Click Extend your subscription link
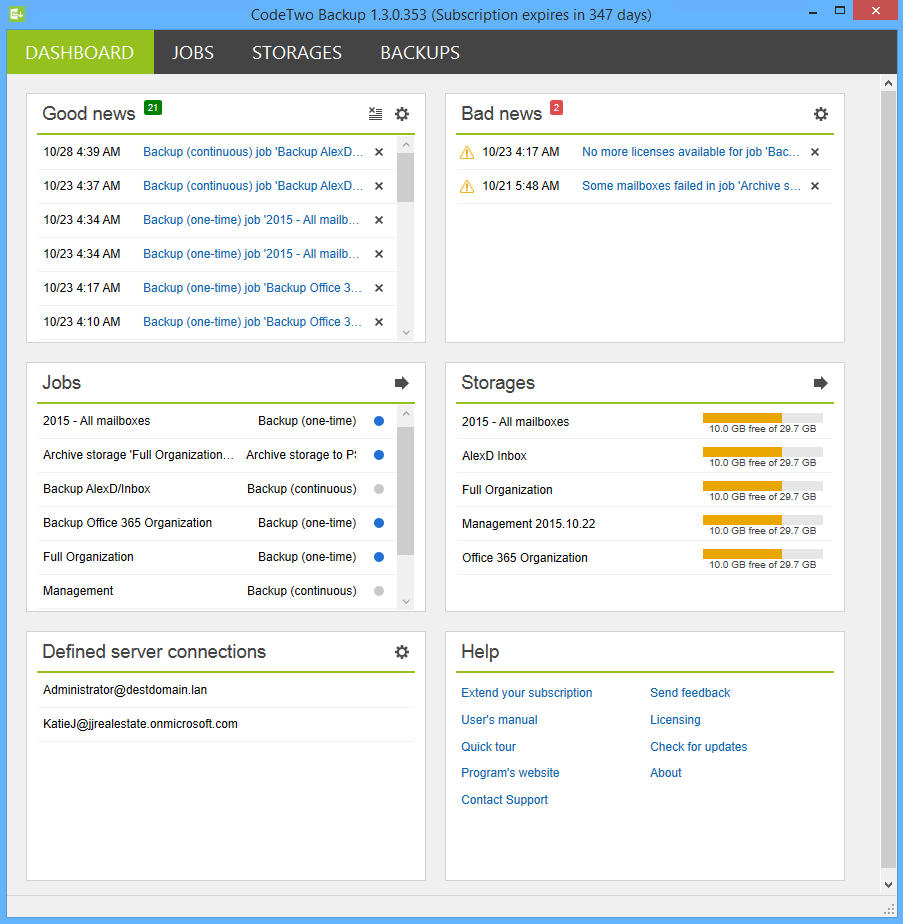Image resolution: width=903 pixels, height=924 pixels. pos(526,693)
